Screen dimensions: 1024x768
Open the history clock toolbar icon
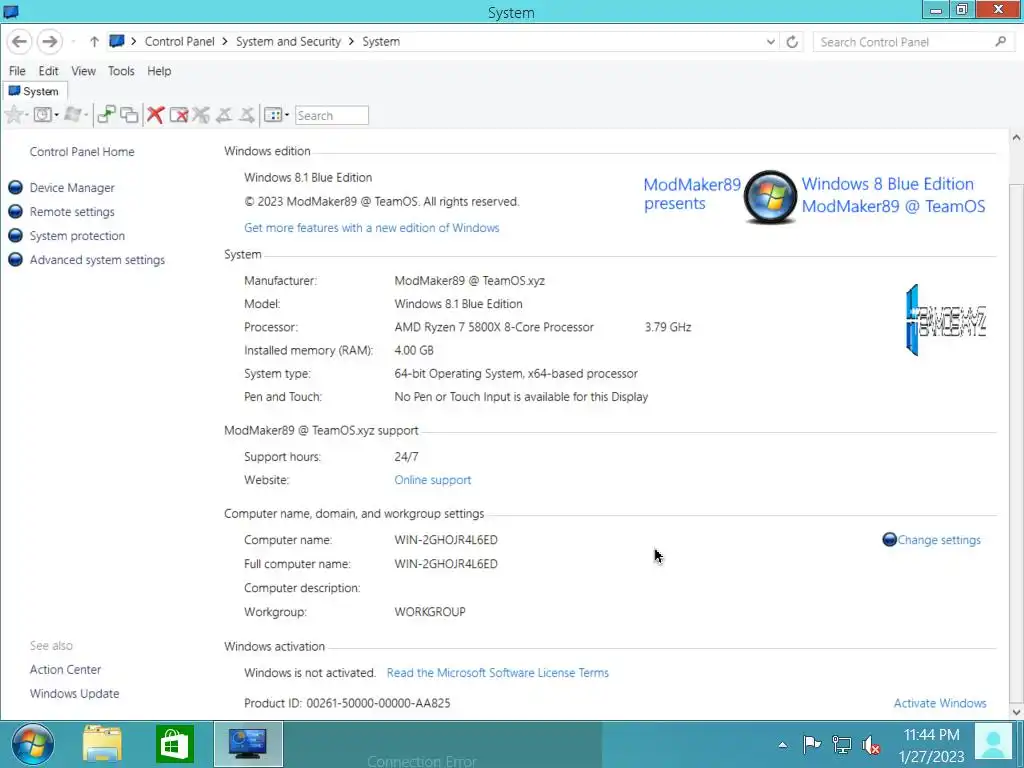coord(42,115)
